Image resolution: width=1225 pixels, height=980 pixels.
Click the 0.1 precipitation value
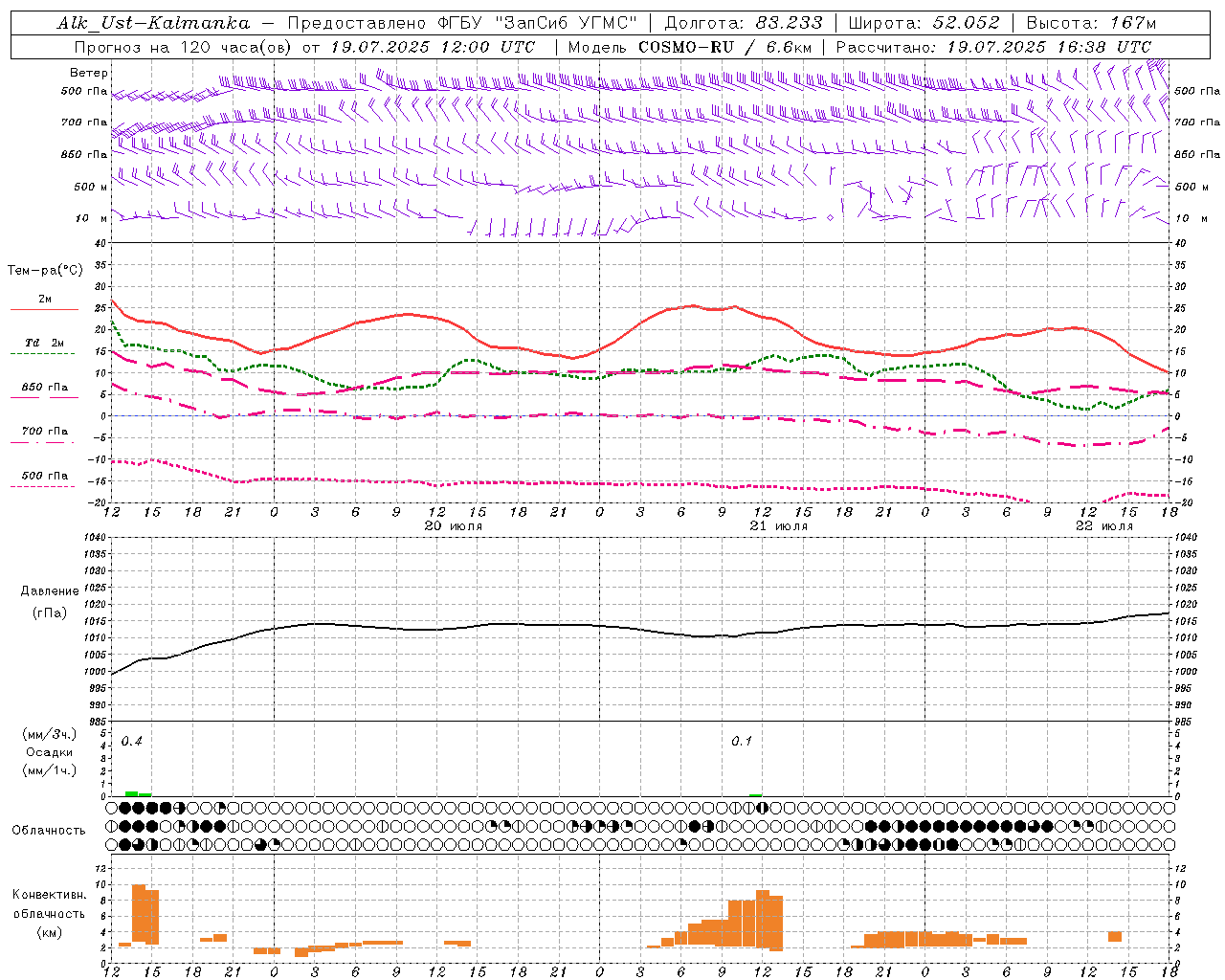742,742
